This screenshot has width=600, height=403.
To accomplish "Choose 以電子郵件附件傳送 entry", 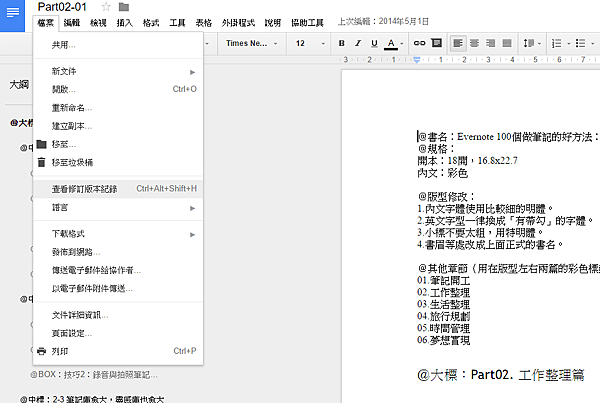I will click(118, 289).
